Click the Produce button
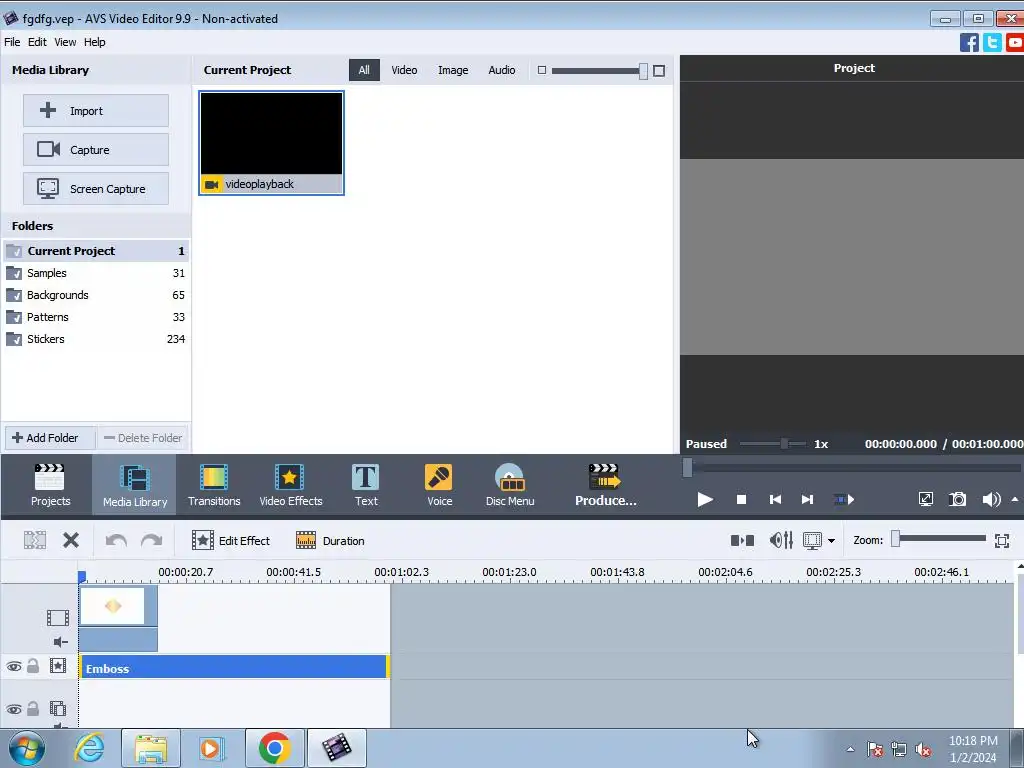 (605, 485)
